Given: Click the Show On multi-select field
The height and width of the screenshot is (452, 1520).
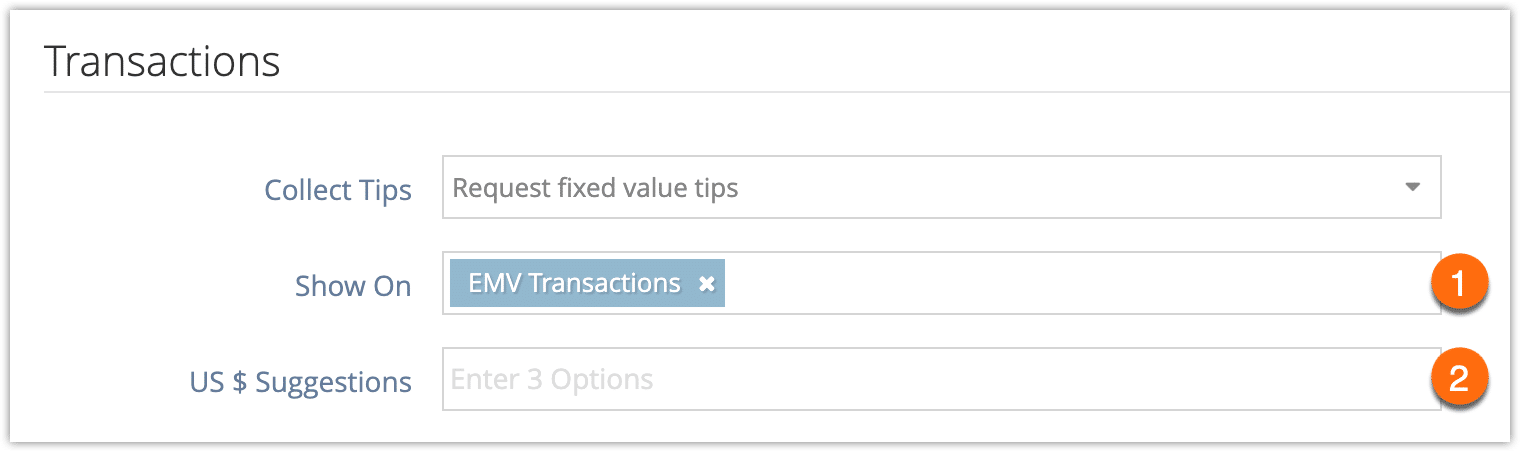Looking at the screenshot, I should tap(941, 283).
